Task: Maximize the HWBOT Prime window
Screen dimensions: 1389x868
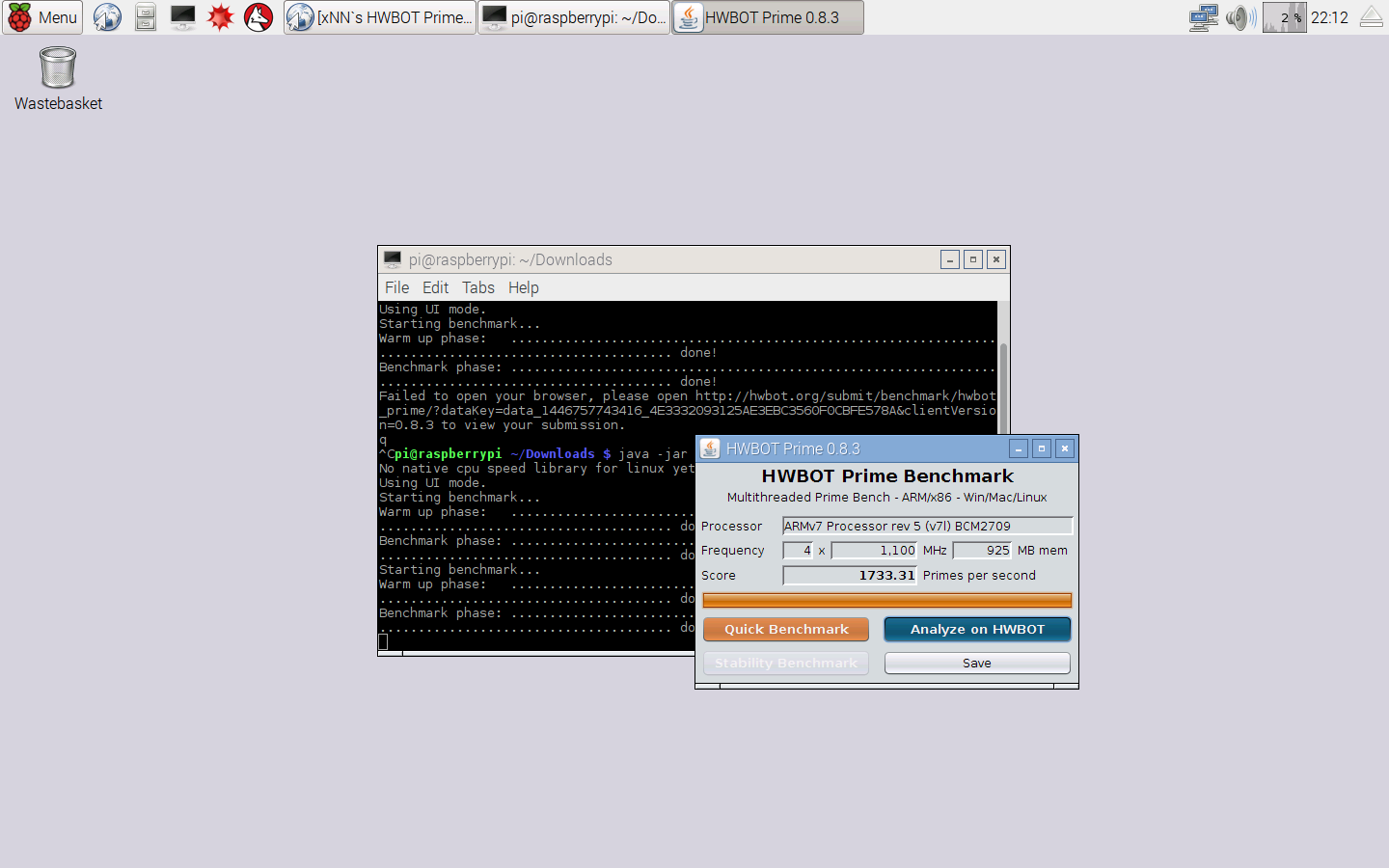Action: pyautogui.click(x=1042, y=448)
